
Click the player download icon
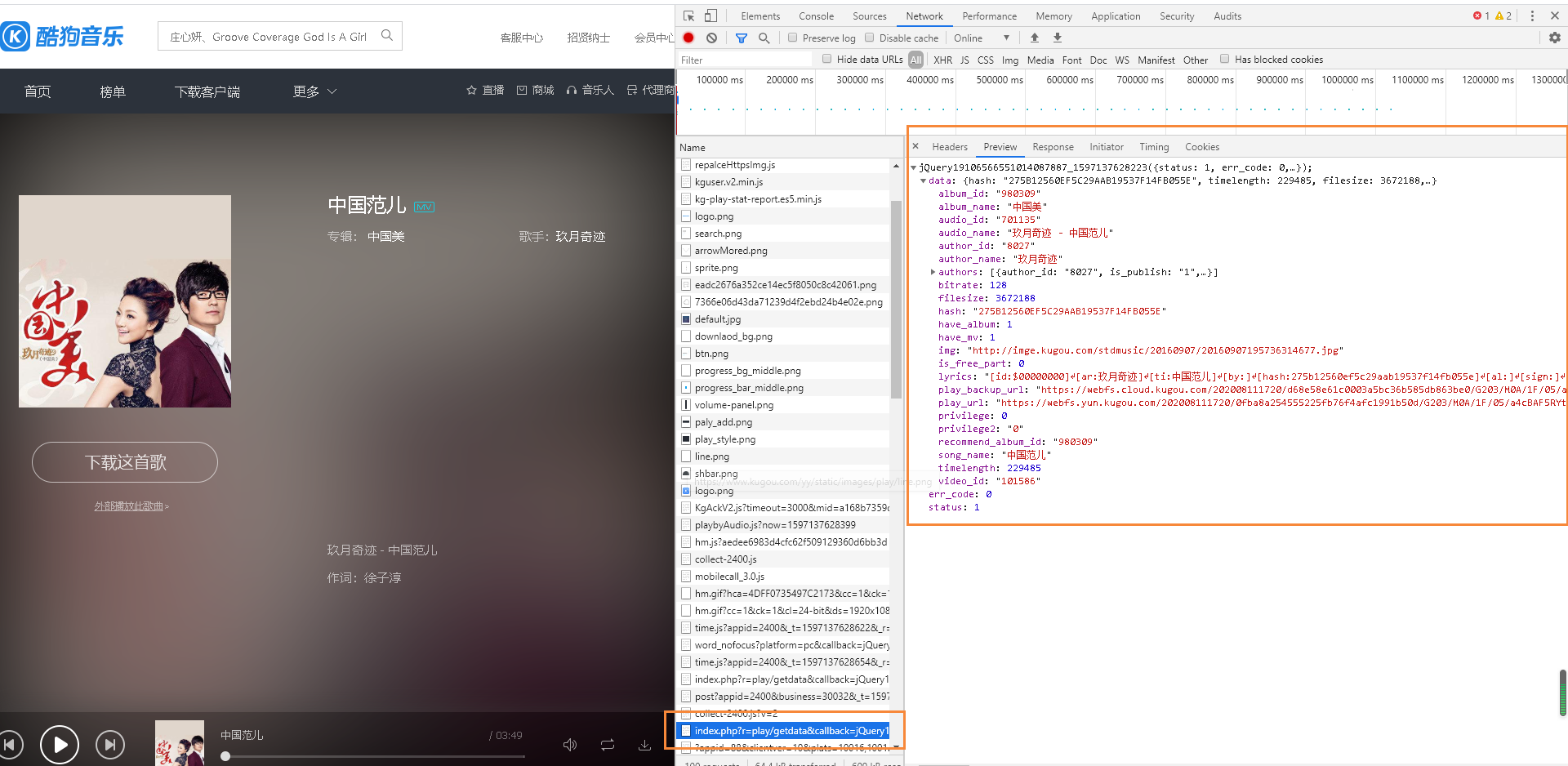pyautogui.click(x=644, y=744)
